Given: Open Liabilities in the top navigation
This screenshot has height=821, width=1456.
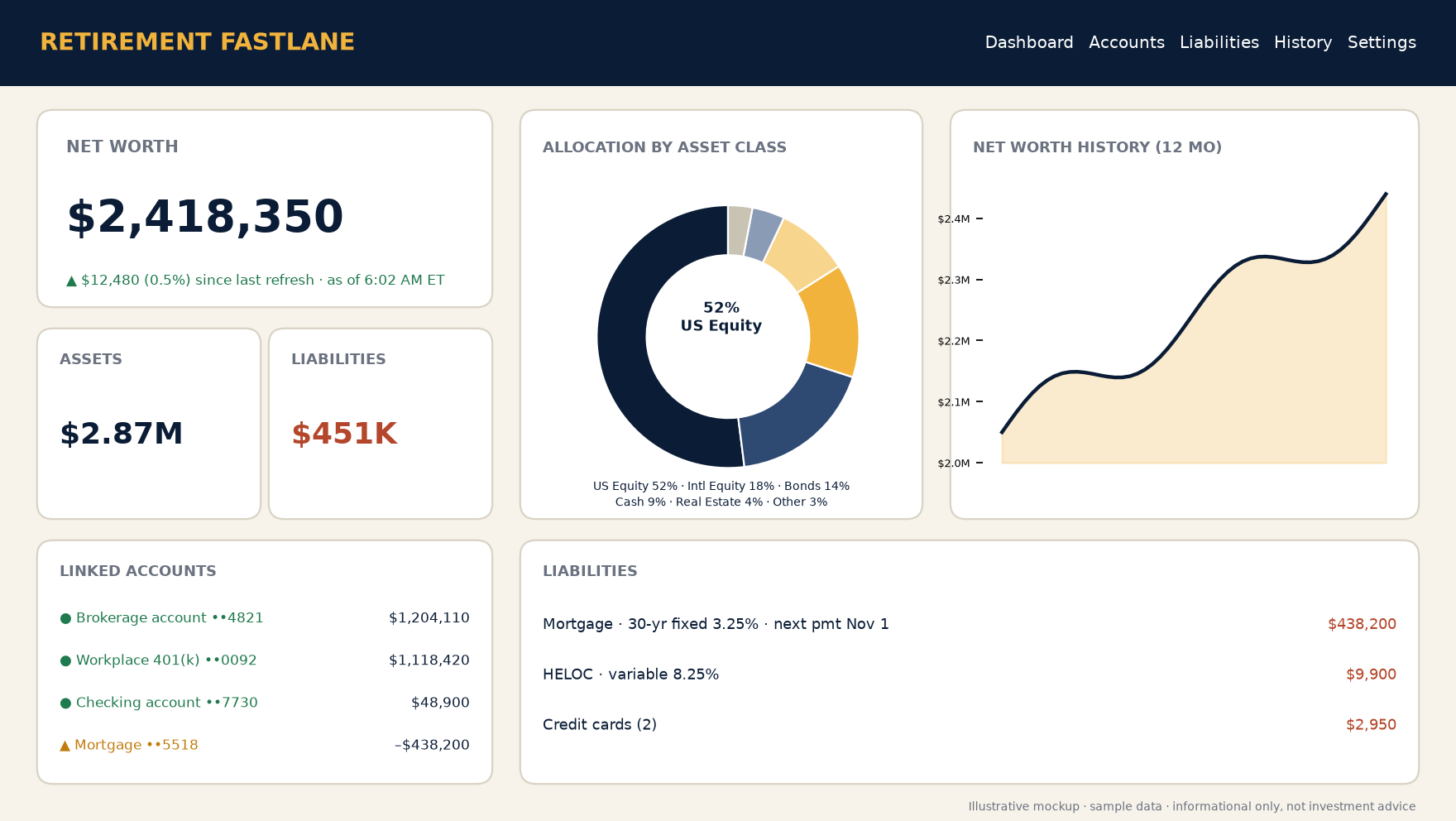Looking at the screenshot, I should click(x=1219, y=42).
